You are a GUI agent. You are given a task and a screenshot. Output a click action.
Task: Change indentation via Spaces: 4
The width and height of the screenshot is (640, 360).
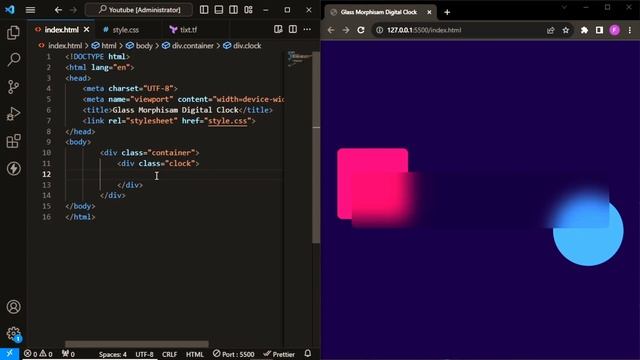(113, 354)
